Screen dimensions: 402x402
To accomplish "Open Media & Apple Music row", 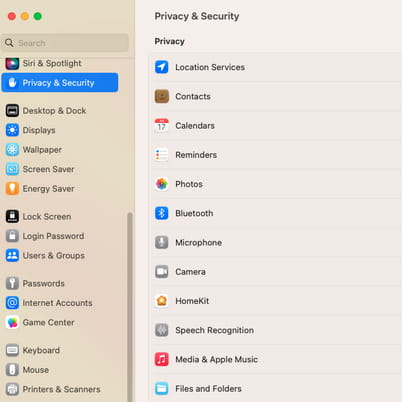I will click(277, 359).
